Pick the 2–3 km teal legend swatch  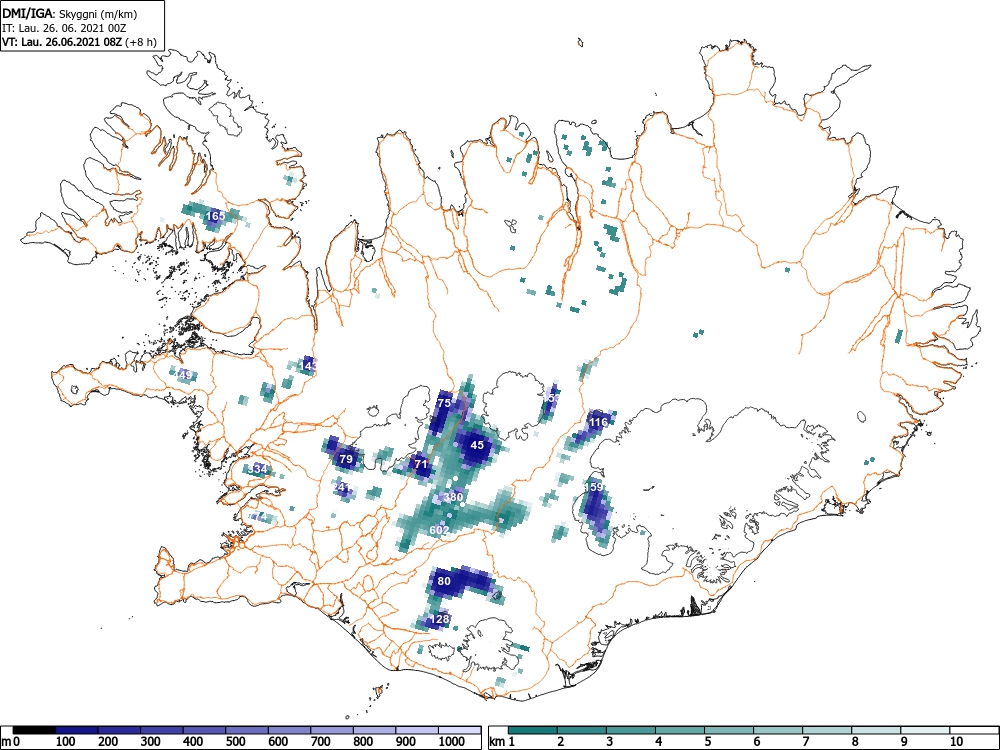[x=582, y=730]
